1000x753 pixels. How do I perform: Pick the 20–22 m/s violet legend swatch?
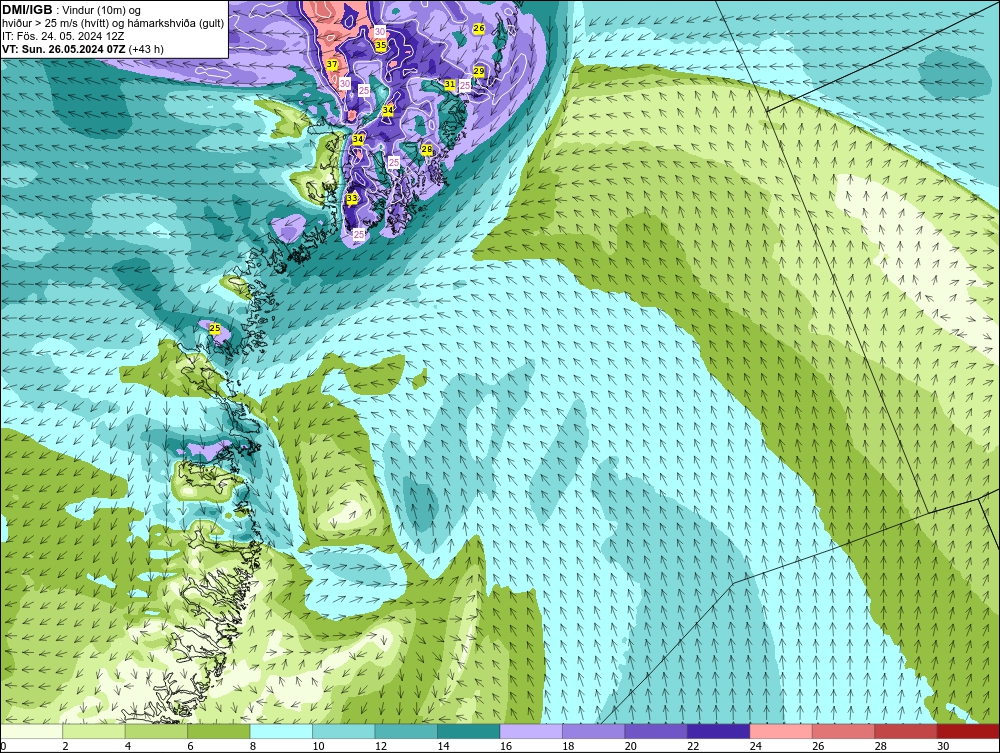point(656,731)
